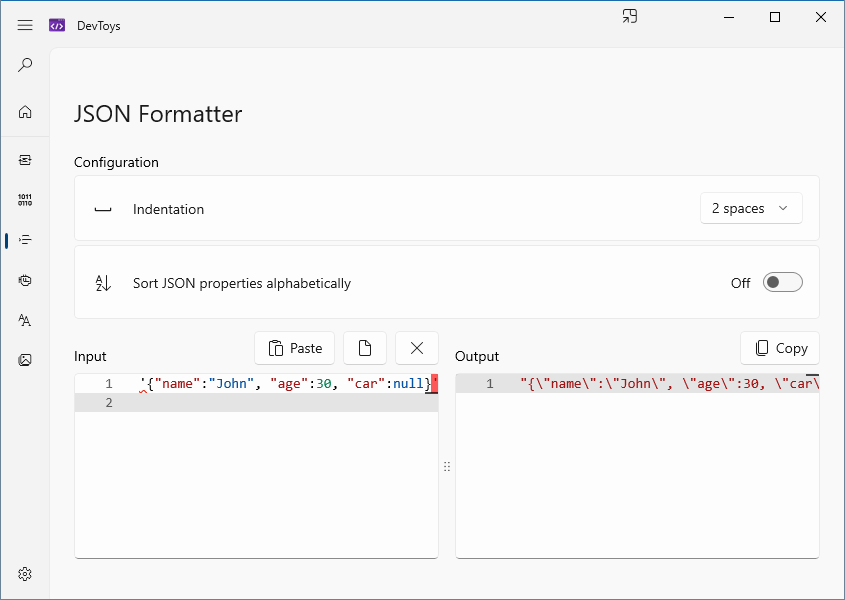Click inside the Input JSON editor
845x600 pixels.
point(257,466)
